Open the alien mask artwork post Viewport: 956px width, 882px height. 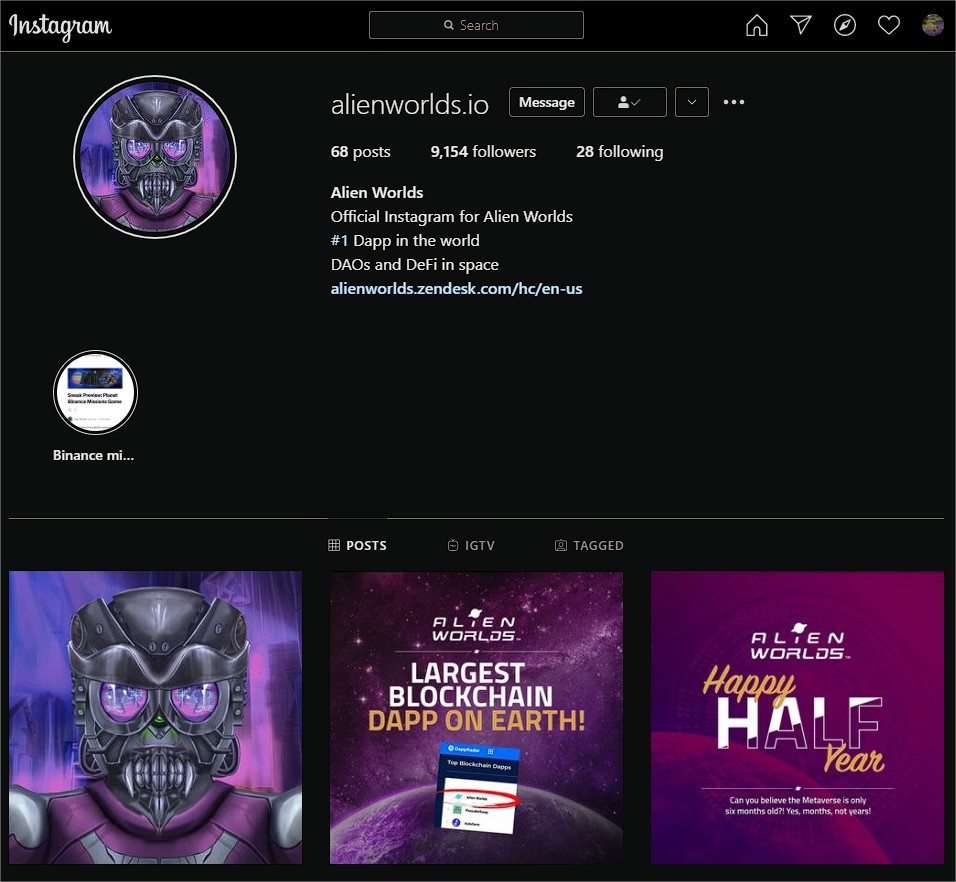tap(155, 717)
